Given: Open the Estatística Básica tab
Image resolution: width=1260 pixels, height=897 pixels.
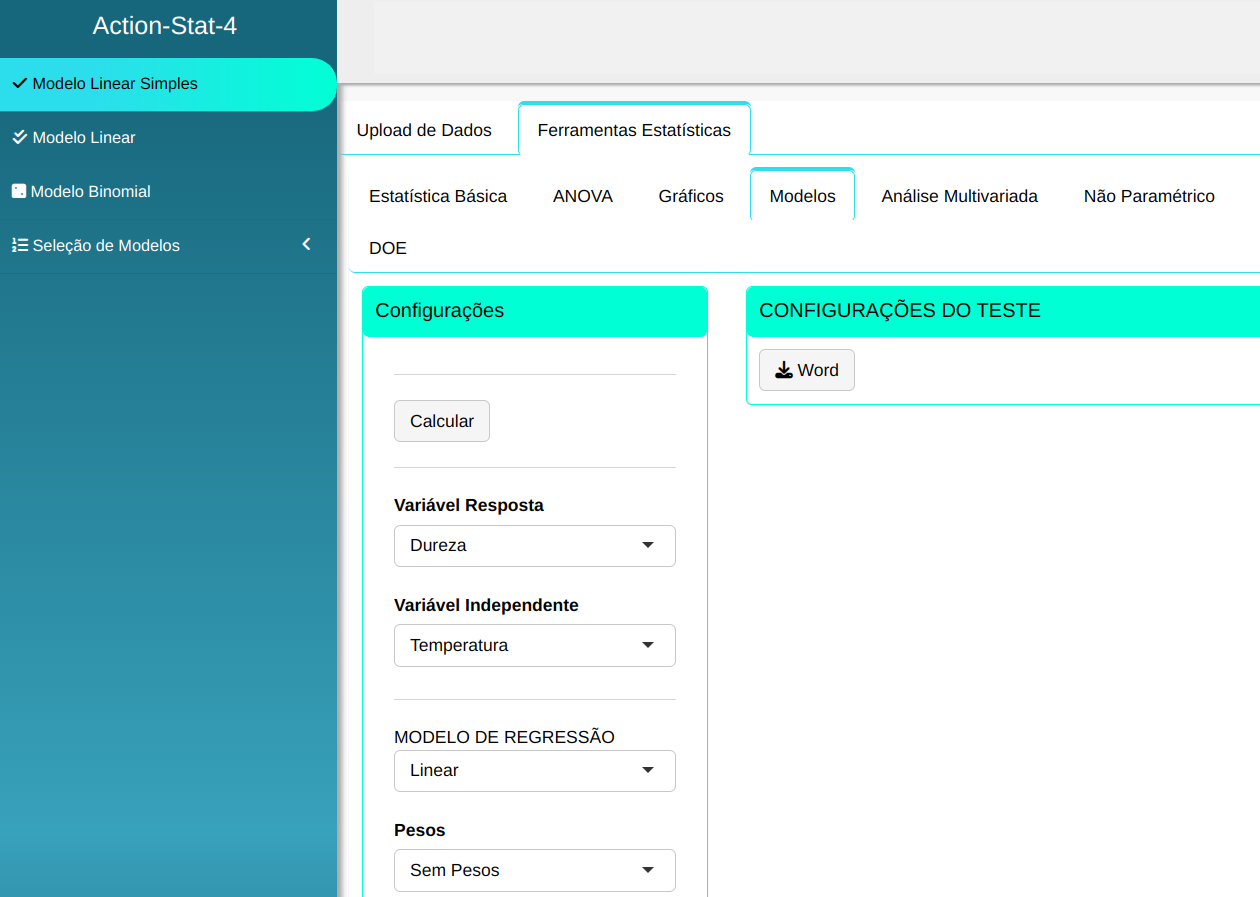Looking at the screenshot, I should (x=438, y=196).
